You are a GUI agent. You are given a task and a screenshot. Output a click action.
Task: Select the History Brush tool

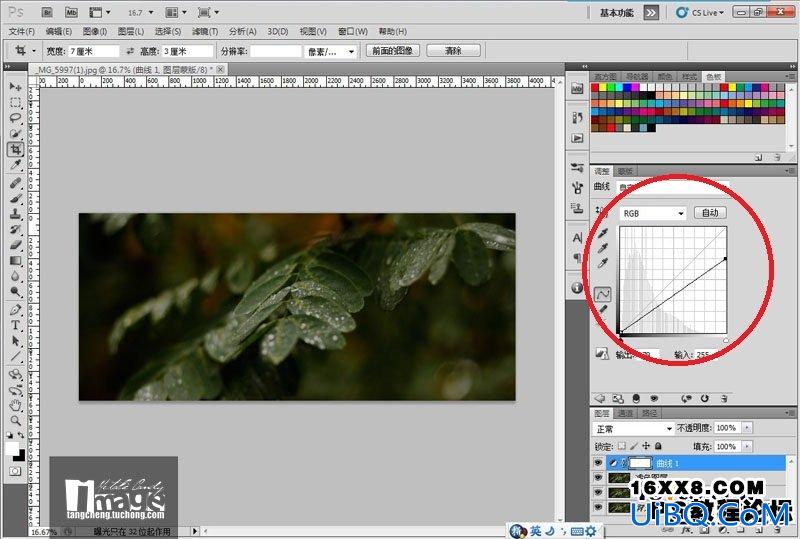[x=15, y=229]
